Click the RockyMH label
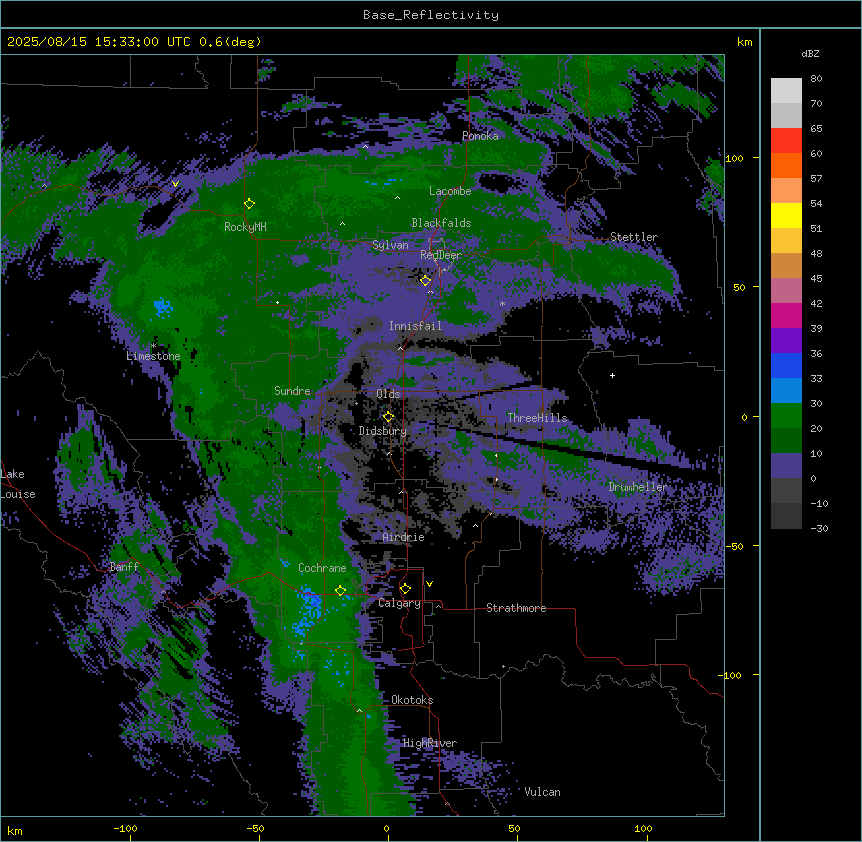The width and height of the screenshot is (862, 842). 245,227
